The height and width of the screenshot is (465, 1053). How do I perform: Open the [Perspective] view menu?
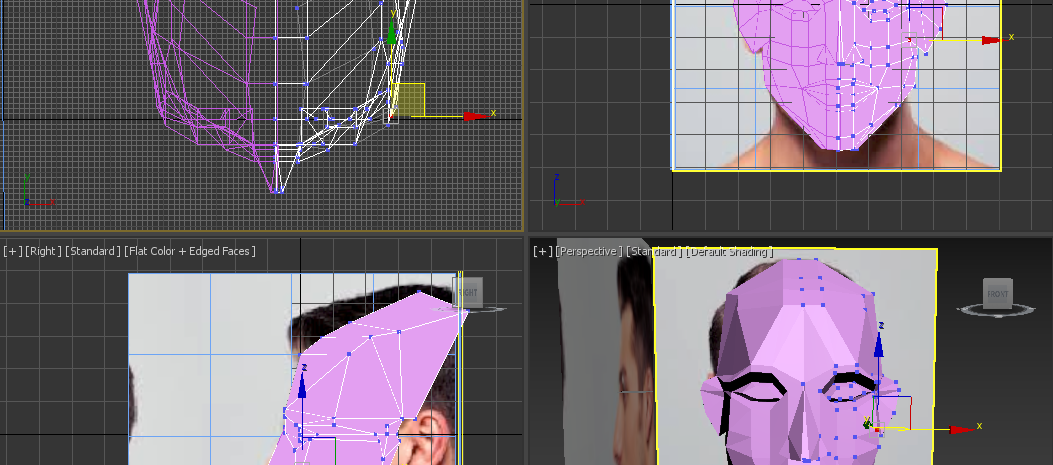[588, 251]
